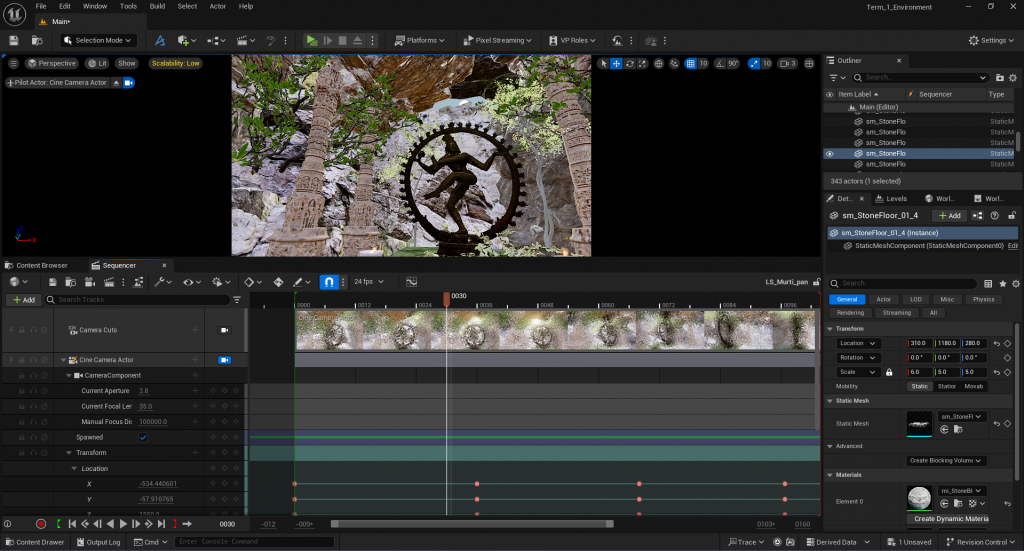This screenshot has width=1024, height=551.
Task: Open the Selection Mode dropdown
Action: click(x=99, y=40)
